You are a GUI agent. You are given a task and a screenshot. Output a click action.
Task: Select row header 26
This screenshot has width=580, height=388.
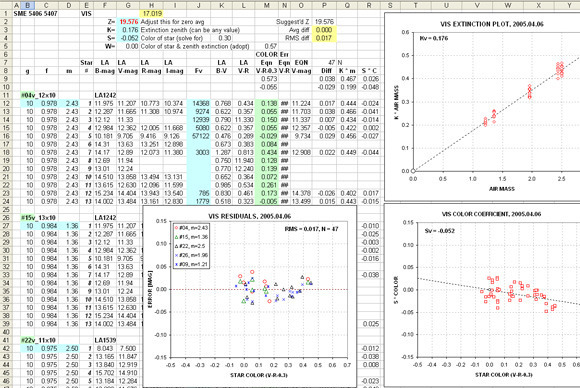coord(6,218)
